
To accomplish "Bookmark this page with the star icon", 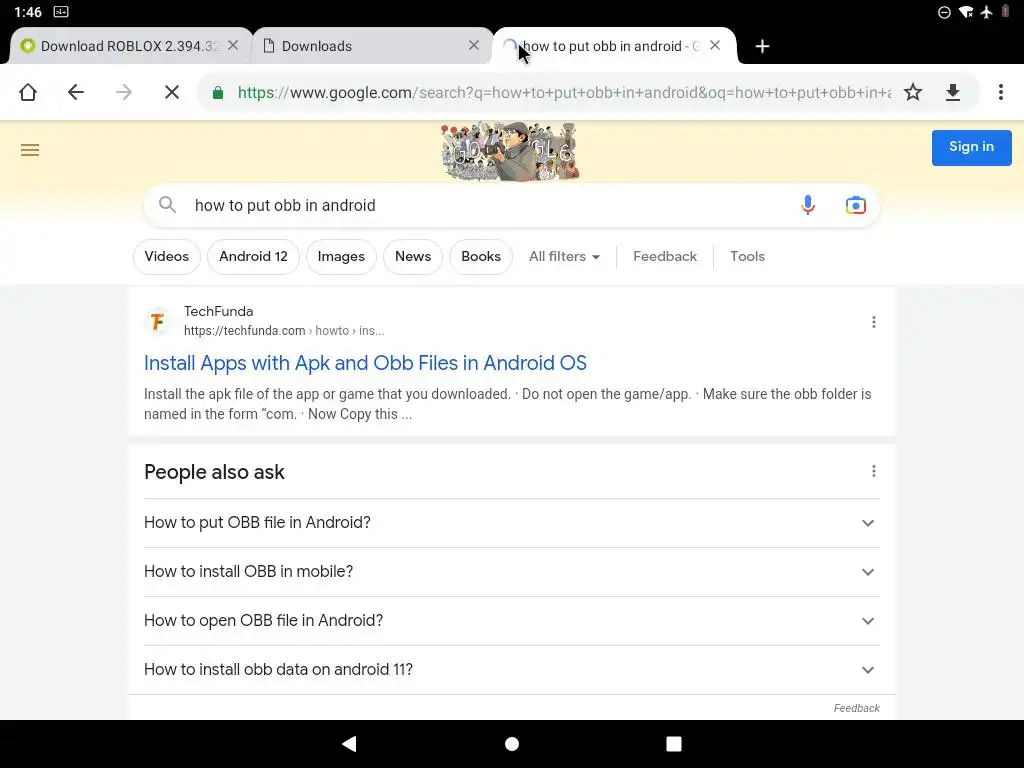I will [x=913, y=92].
